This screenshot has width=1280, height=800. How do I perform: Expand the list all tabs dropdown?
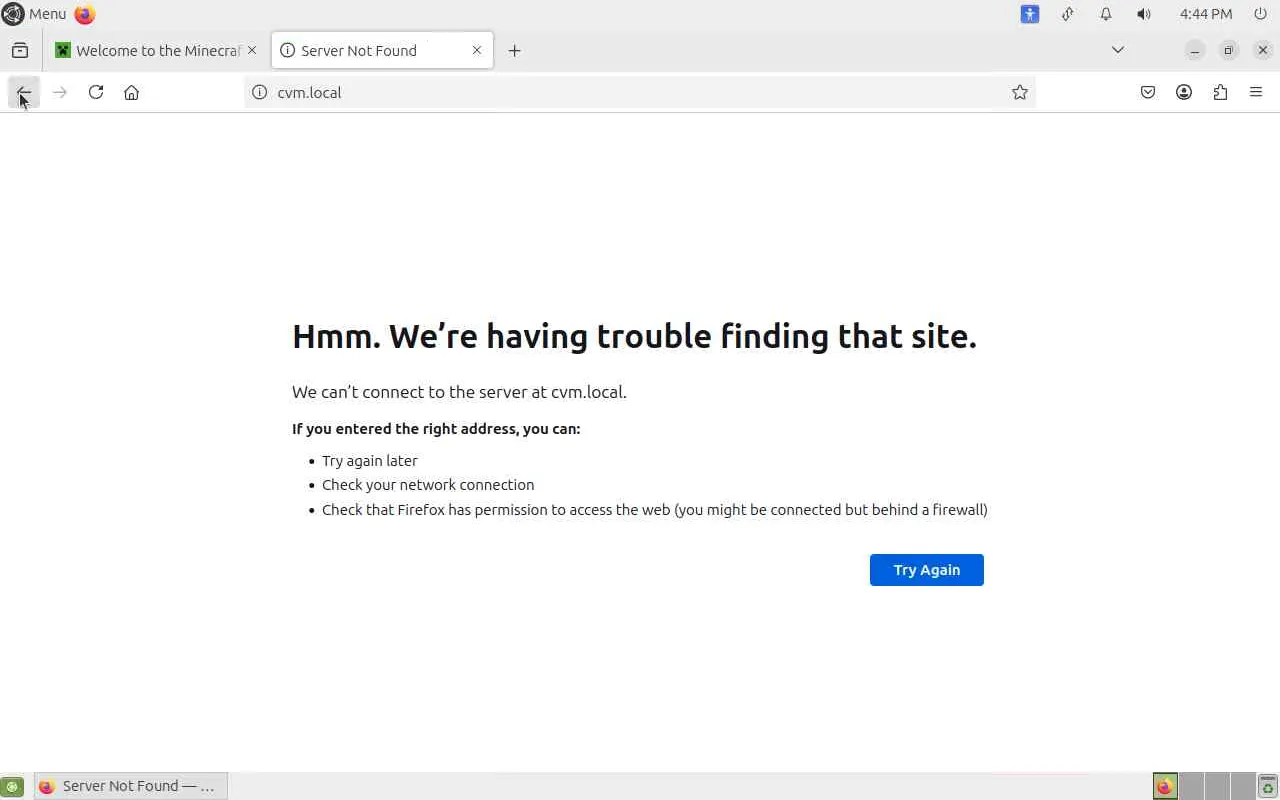coord(1118,50)
